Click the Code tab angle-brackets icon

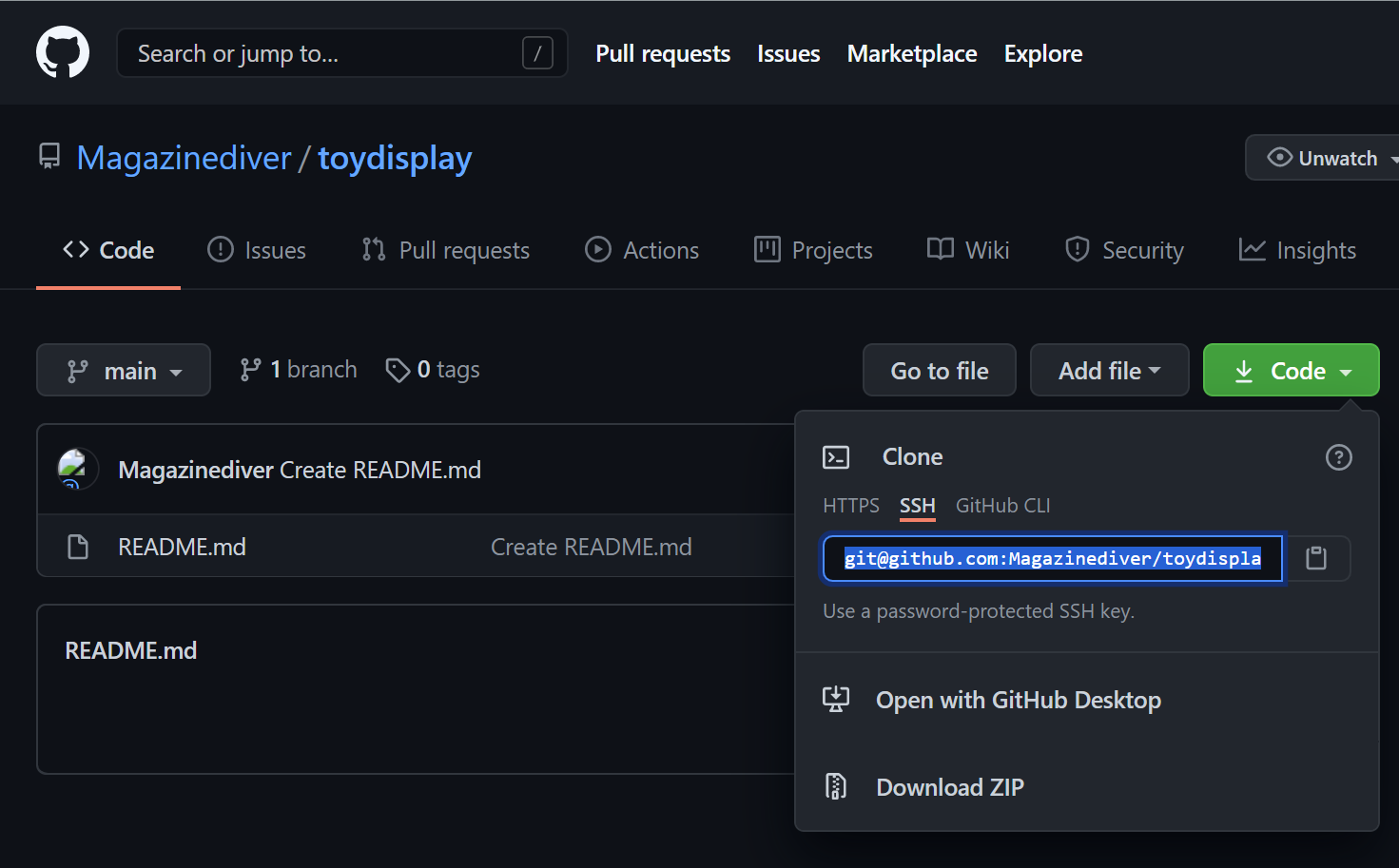tap(76, 249)
